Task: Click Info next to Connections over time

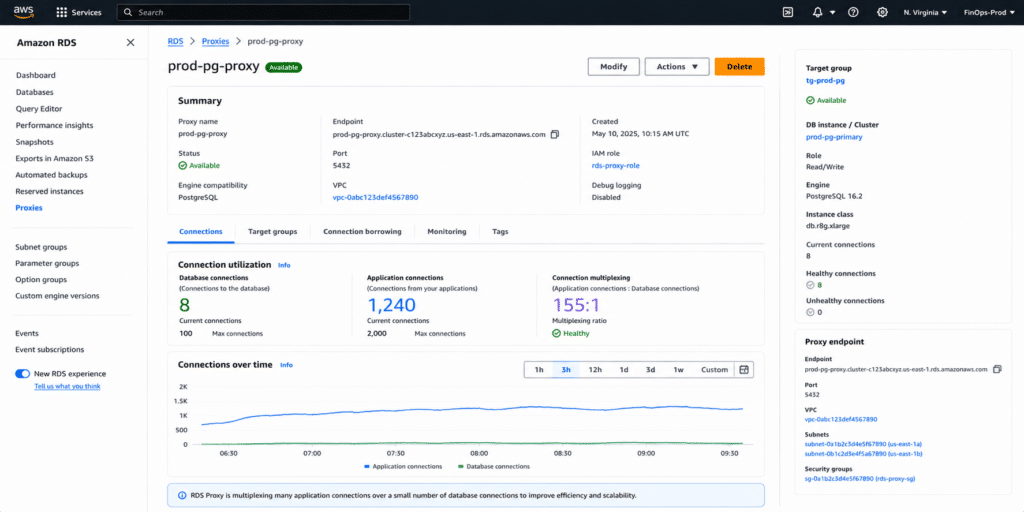Action: (x=286, y=365)
